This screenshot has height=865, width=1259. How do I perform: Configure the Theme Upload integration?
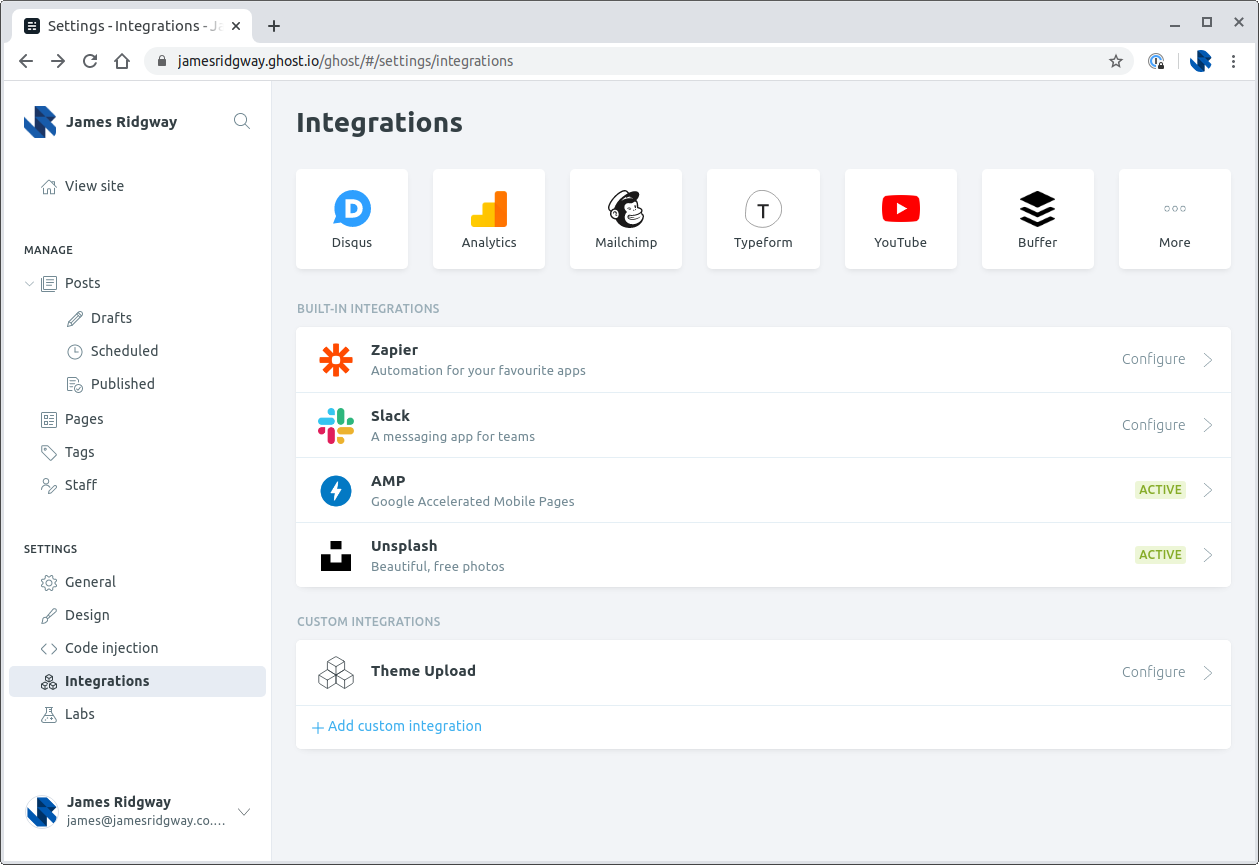pos(1153,672)
